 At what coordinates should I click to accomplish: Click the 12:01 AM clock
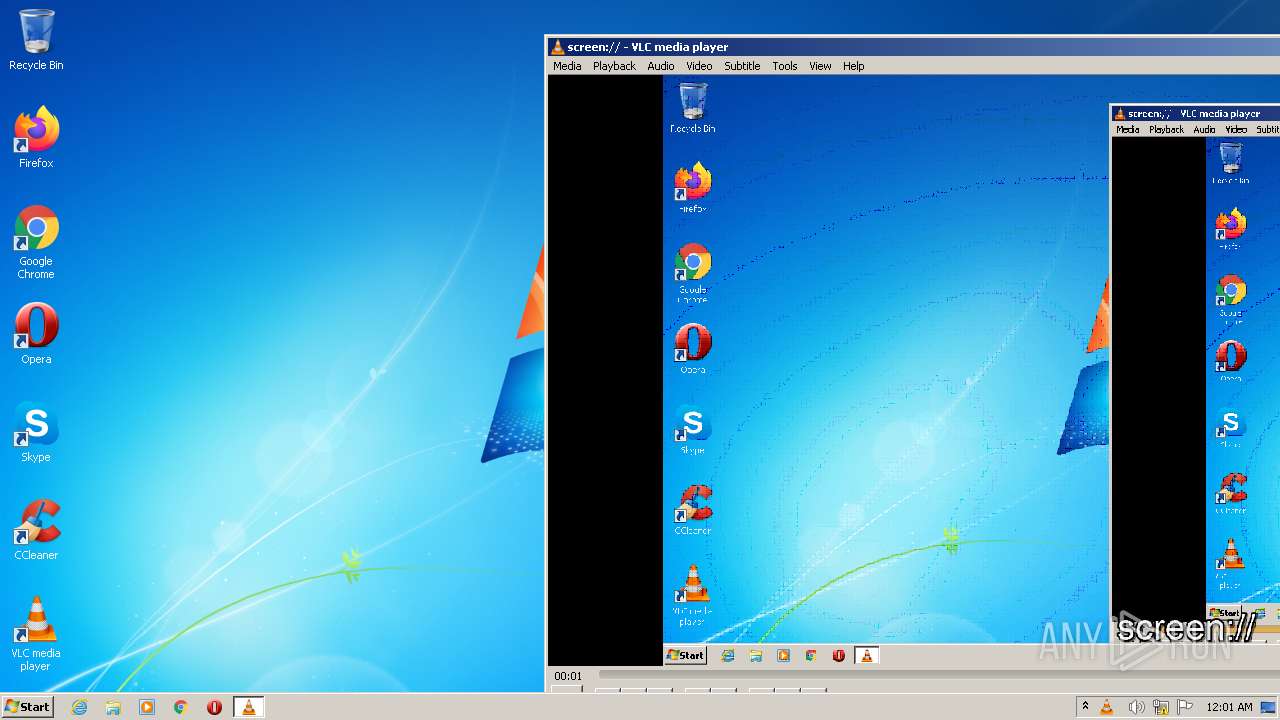tap(1229, 707)
